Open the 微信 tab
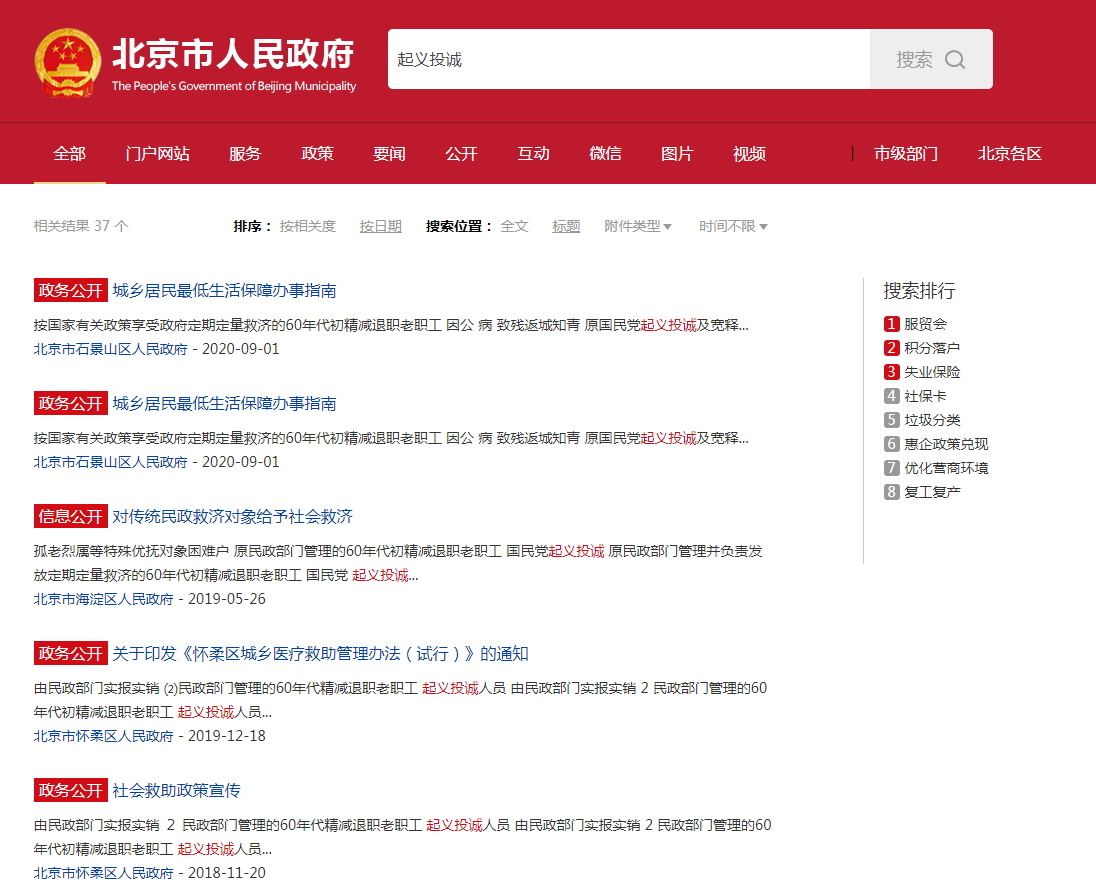1096x890 pixels. click(605, 154)
